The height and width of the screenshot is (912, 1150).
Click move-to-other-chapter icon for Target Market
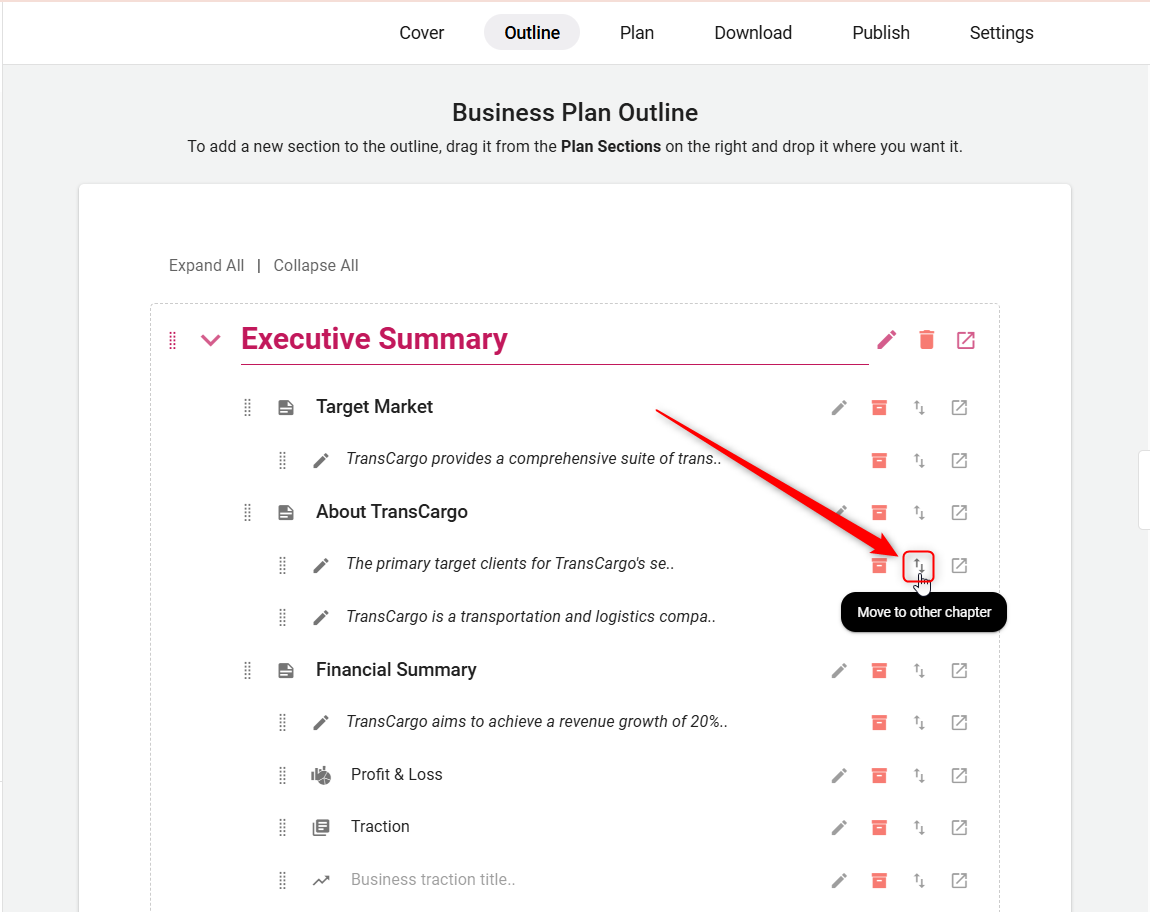point(919,408)
